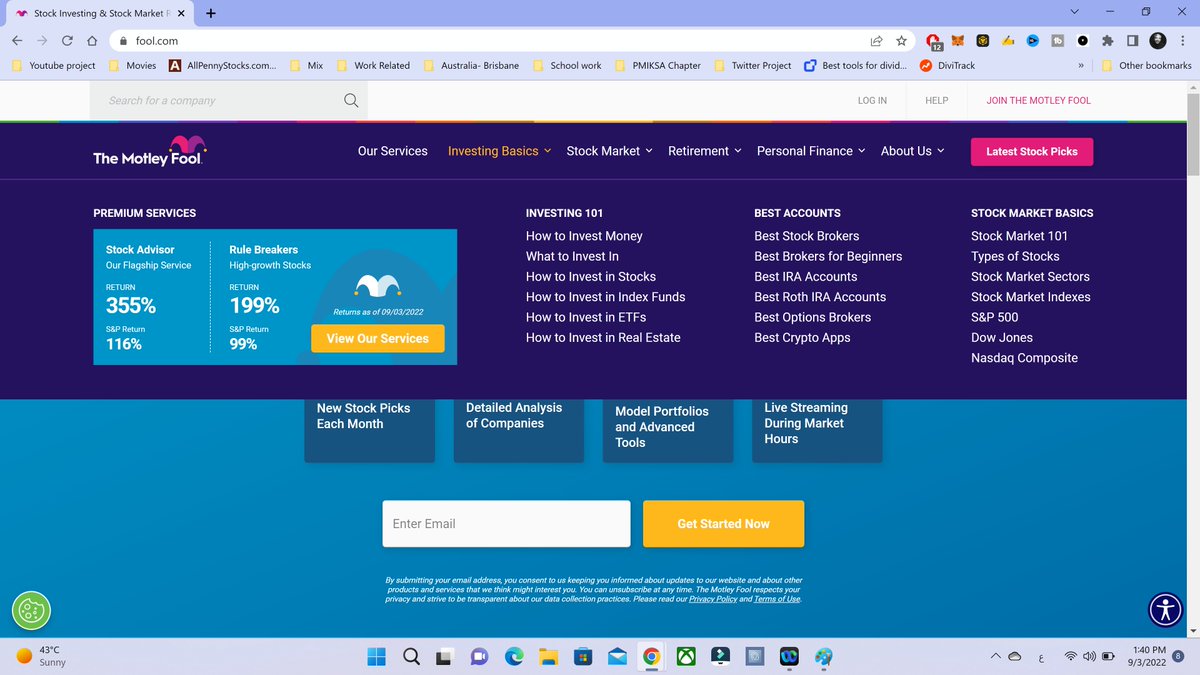Open the Best Roth IRA Accounts link
This screenshot has width=1200, height=675.
(820, 297)
